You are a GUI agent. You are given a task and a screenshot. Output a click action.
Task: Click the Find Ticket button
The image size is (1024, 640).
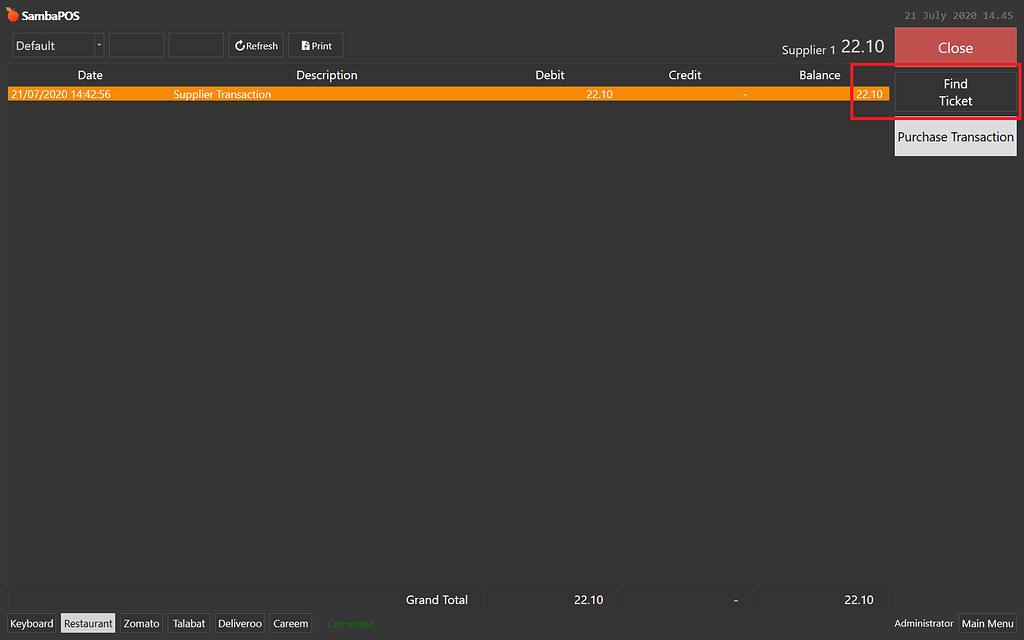coord(955,92)
